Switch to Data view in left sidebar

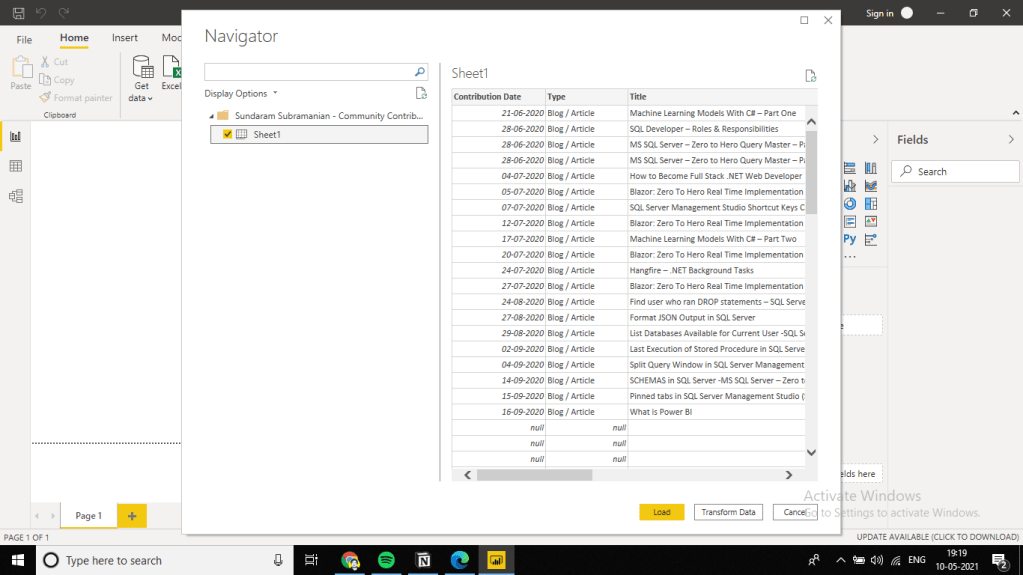pyautogui.click(x=15, y=166)
